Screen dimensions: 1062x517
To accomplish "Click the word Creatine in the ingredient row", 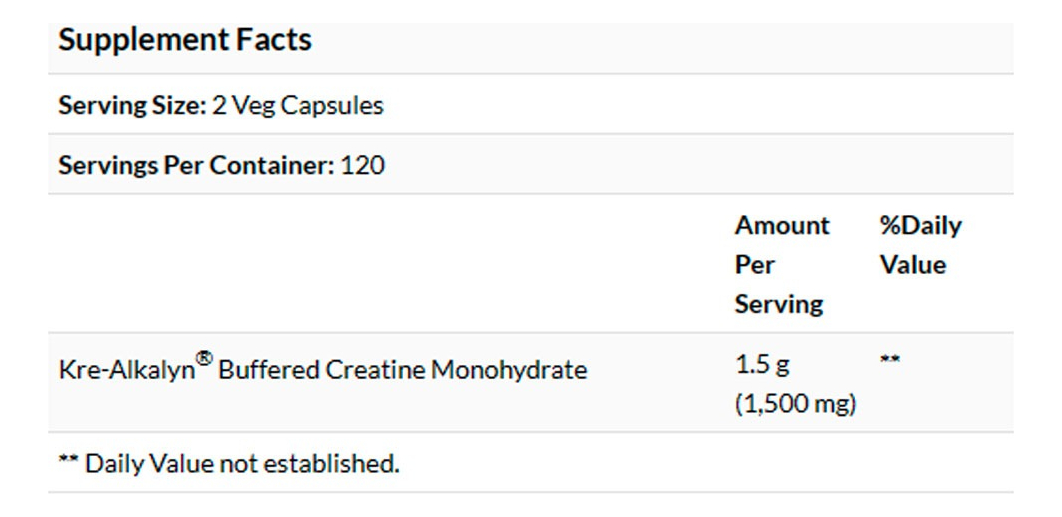I will click(374, 370).
